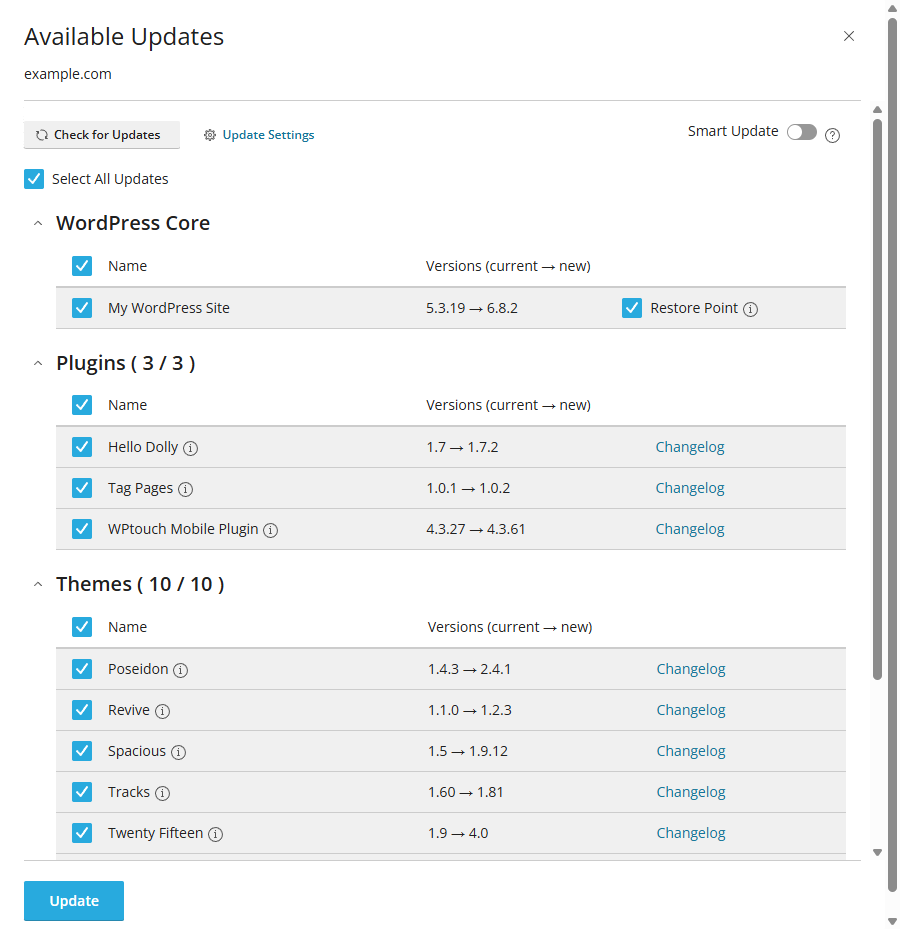Open Update Settings link

[x=259, y=135]
